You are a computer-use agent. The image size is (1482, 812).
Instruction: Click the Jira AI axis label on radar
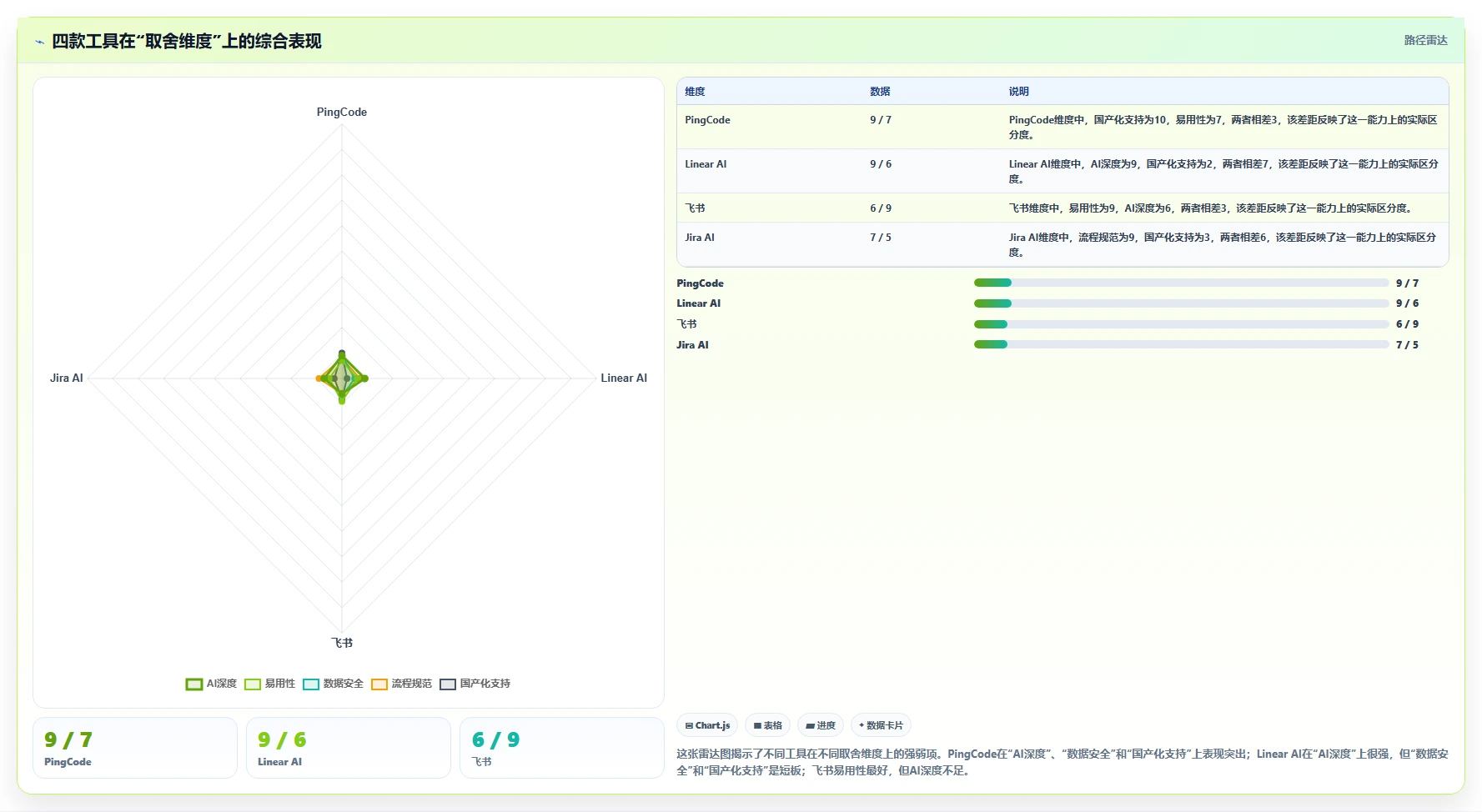[x=67, y=378]
